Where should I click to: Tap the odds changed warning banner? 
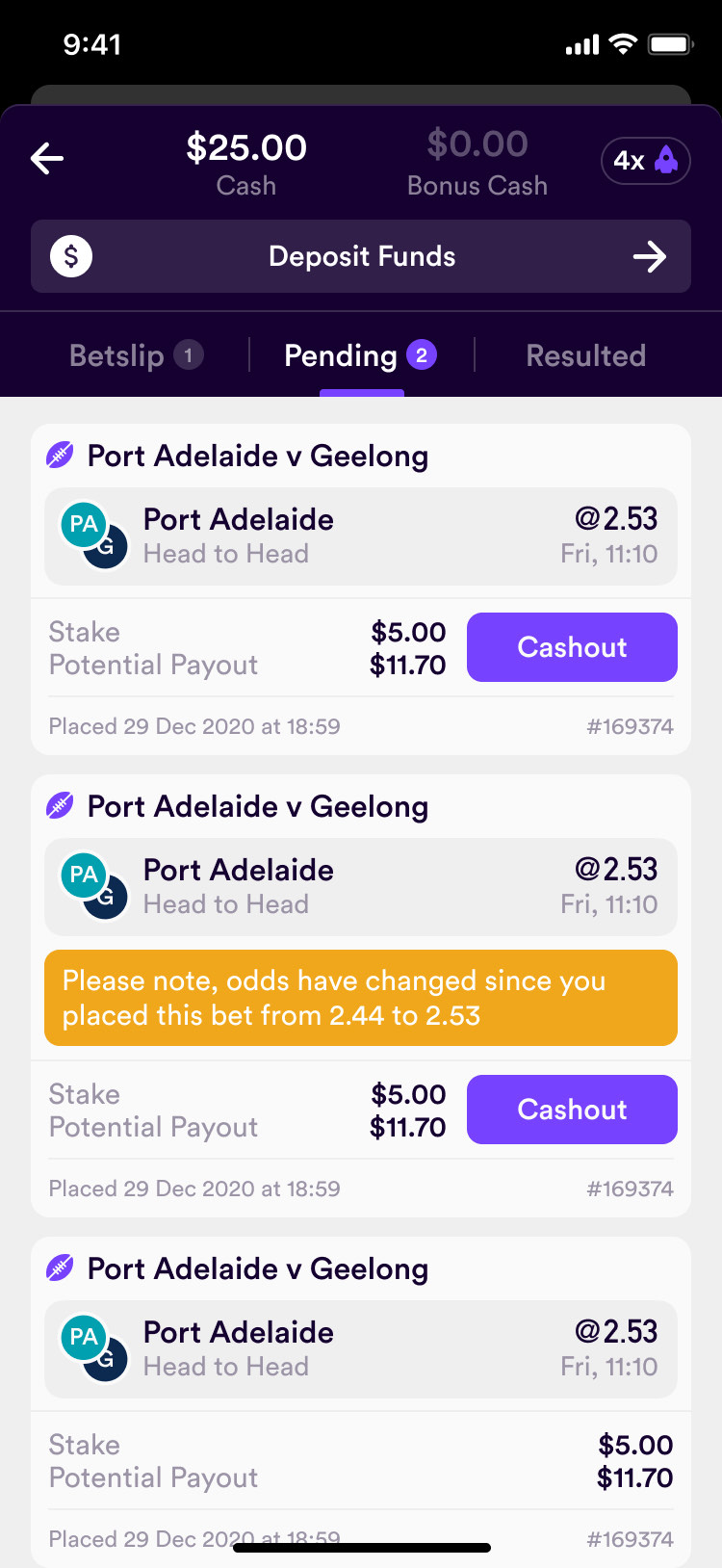click(x=361, y=998)
